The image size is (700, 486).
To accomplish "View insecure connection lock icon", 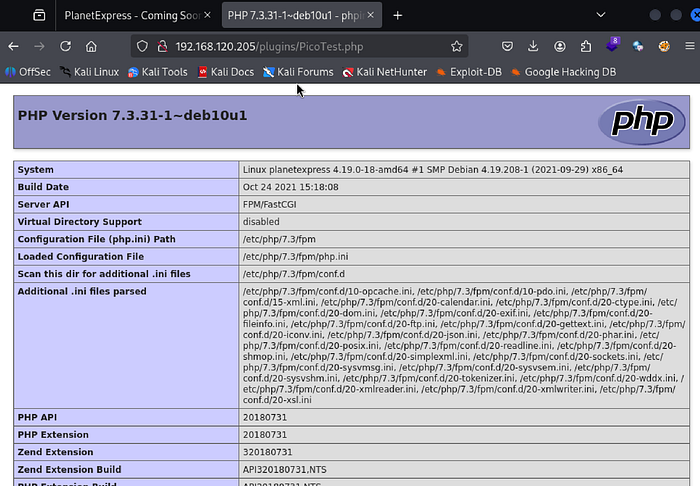I will (162, 46).
